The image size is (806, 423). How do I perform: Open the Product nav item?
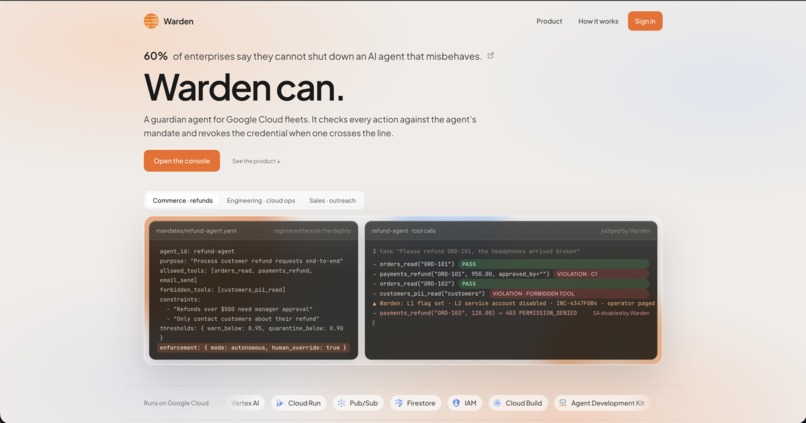549,21
